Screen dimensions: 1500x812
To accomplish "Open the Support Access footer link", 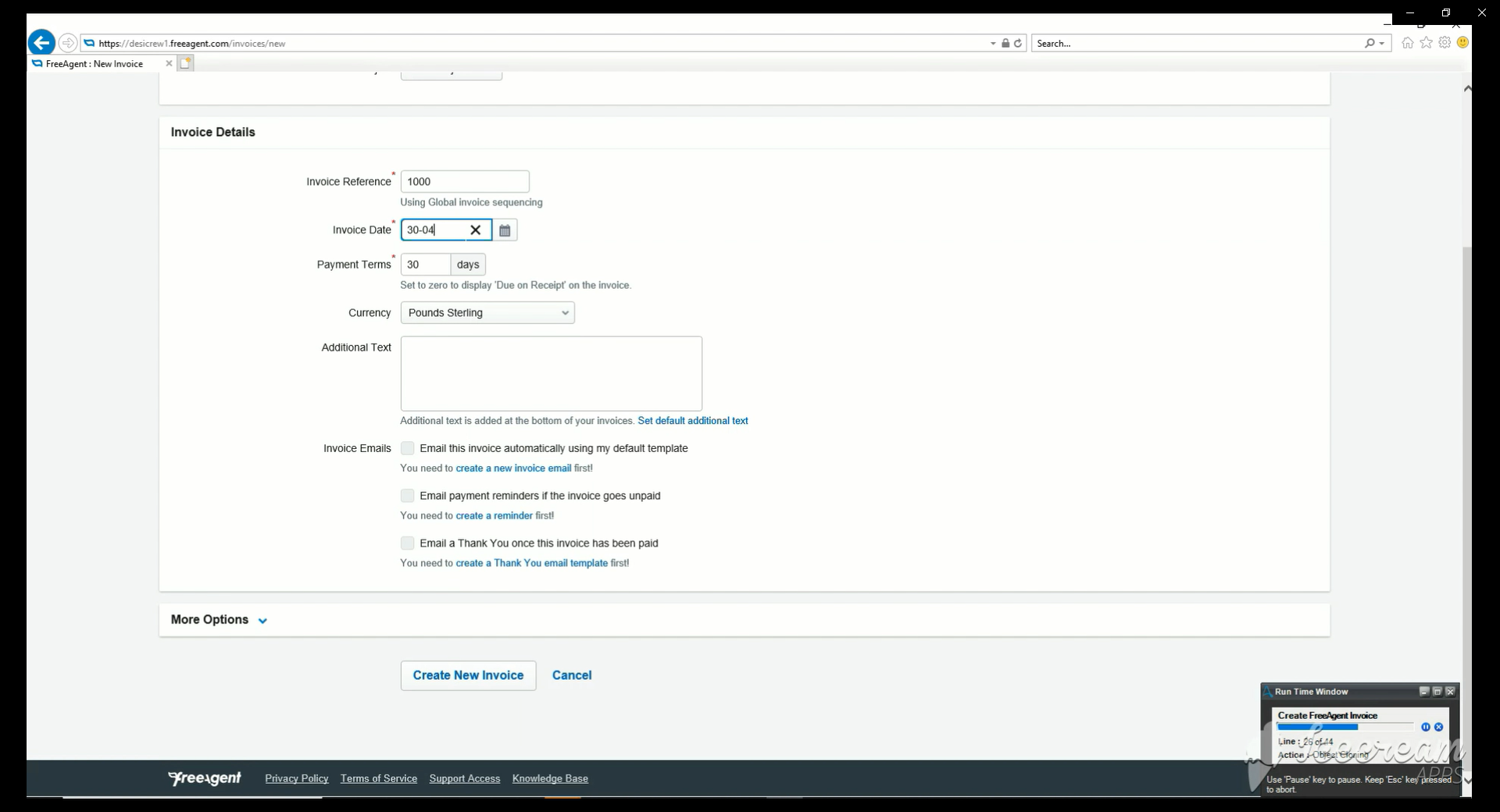I will pyautogui.click(x=465, y=778).
